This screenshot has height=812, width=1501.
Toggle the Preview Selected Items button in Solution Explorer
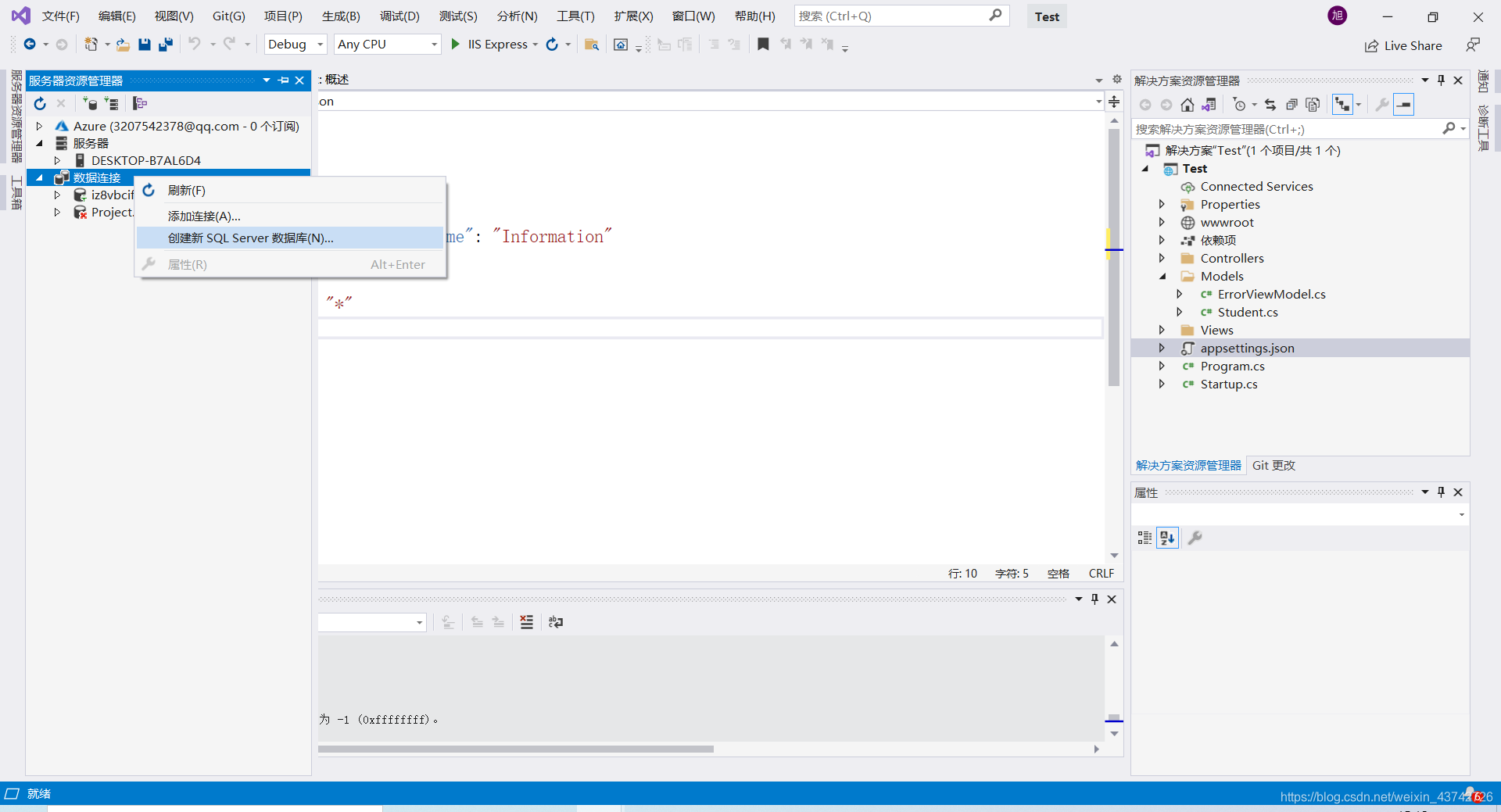click(x=1404, y=105)
